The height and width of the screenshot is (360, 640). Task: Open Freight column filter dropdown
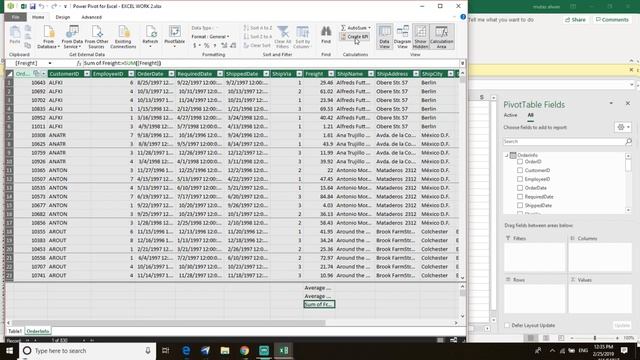(x=331, y=74)
